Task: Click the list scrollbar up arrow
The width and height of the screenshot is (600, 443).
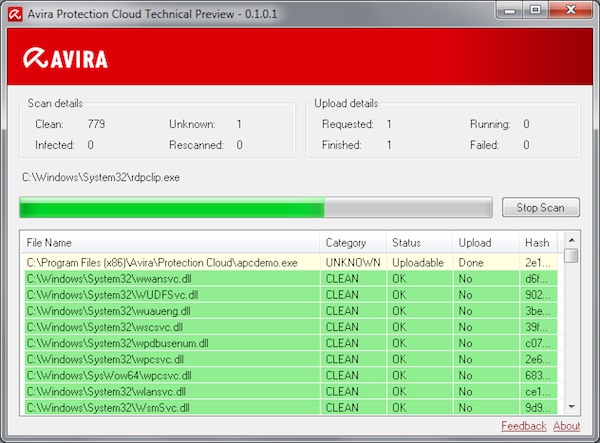Action: pyautogui.click(x=572, y=240)
